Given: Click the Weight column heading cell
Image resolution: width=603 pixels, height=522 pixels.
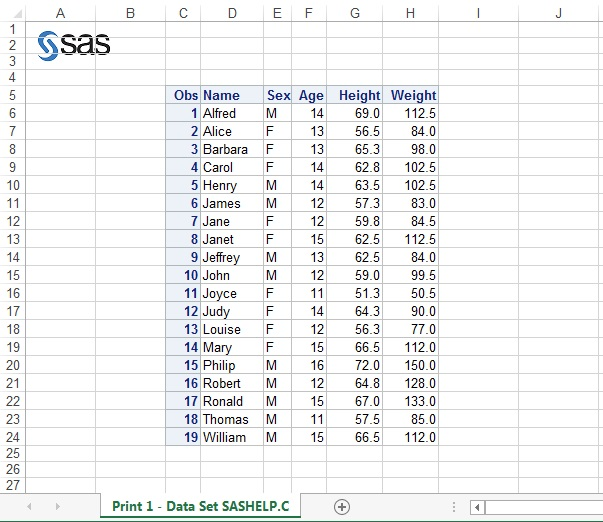Looking at the screenshot, I should pos(411,96).
